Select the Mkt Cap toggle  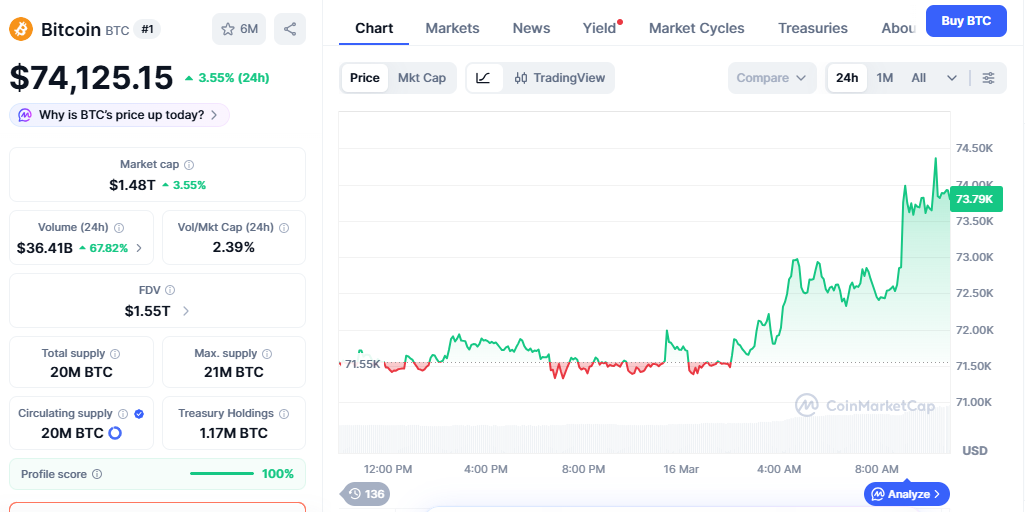(x=422, y=78)
